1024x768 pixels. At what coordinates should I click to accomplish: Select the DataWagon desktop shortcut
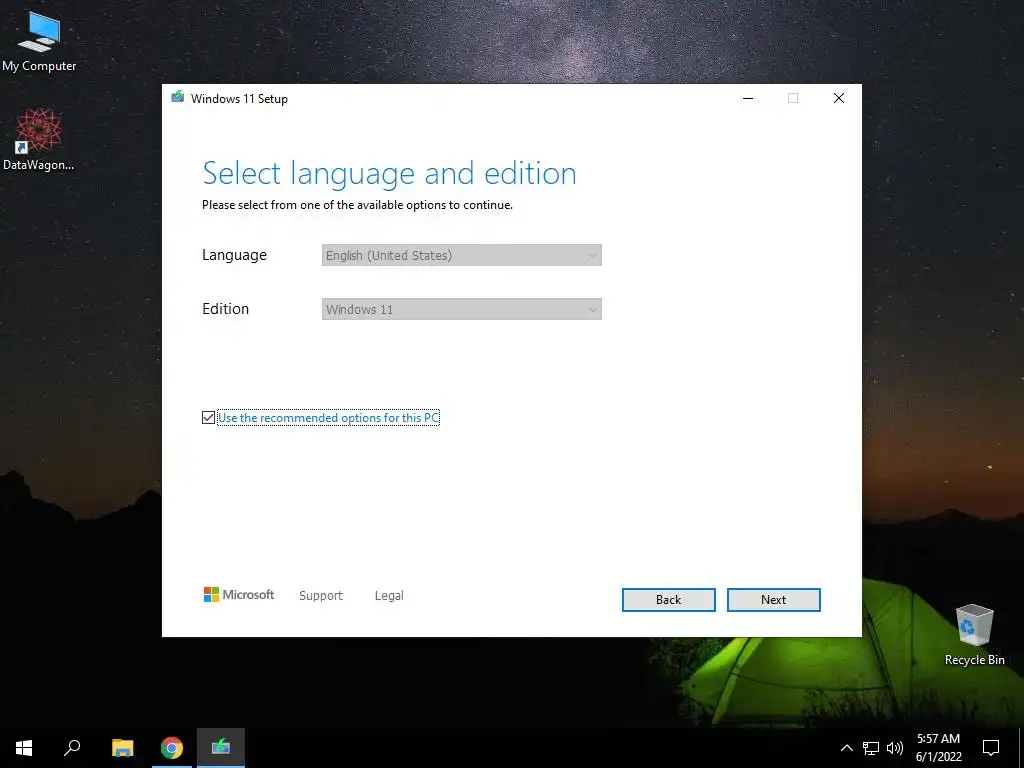click(x=39, y=140)
